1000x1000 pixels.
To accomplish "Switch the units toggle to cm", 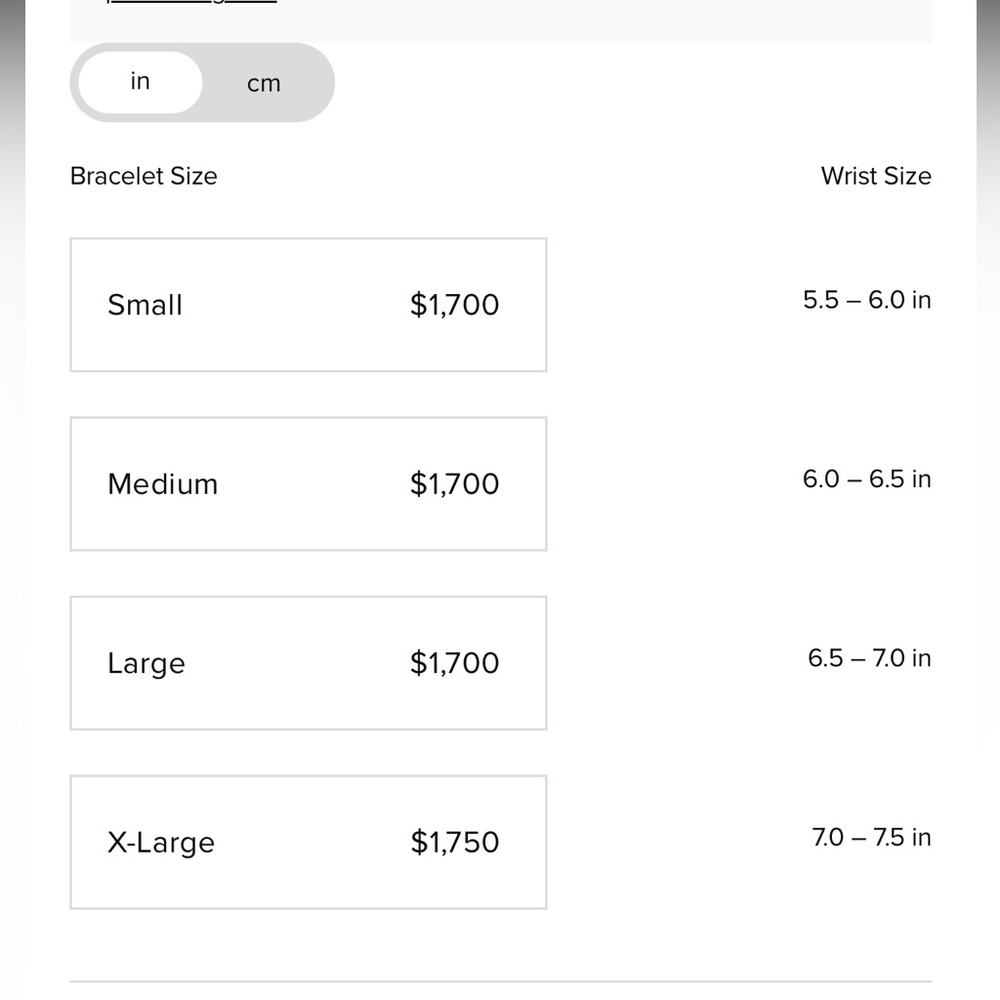I will tap(264, 84).
